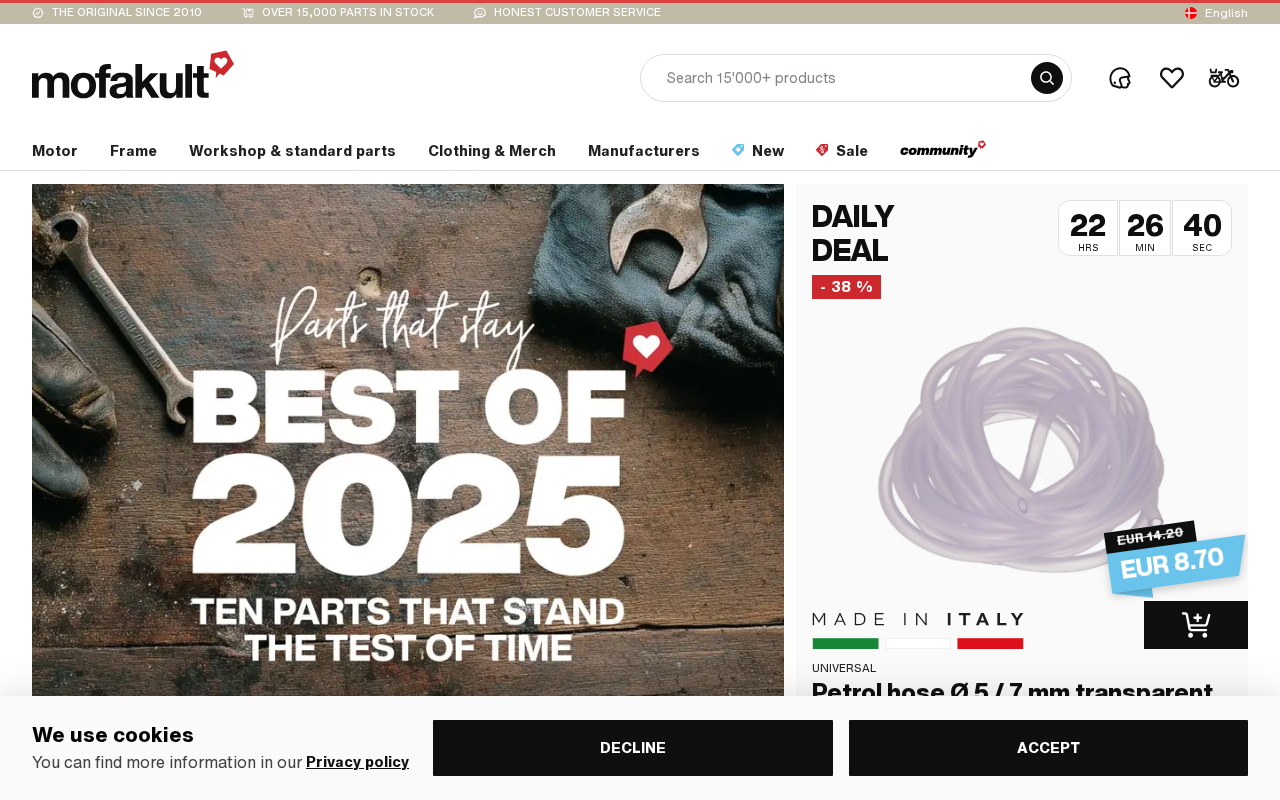Open the Privacy policy link
The image size is (1280, 800).
click(358, 762)
